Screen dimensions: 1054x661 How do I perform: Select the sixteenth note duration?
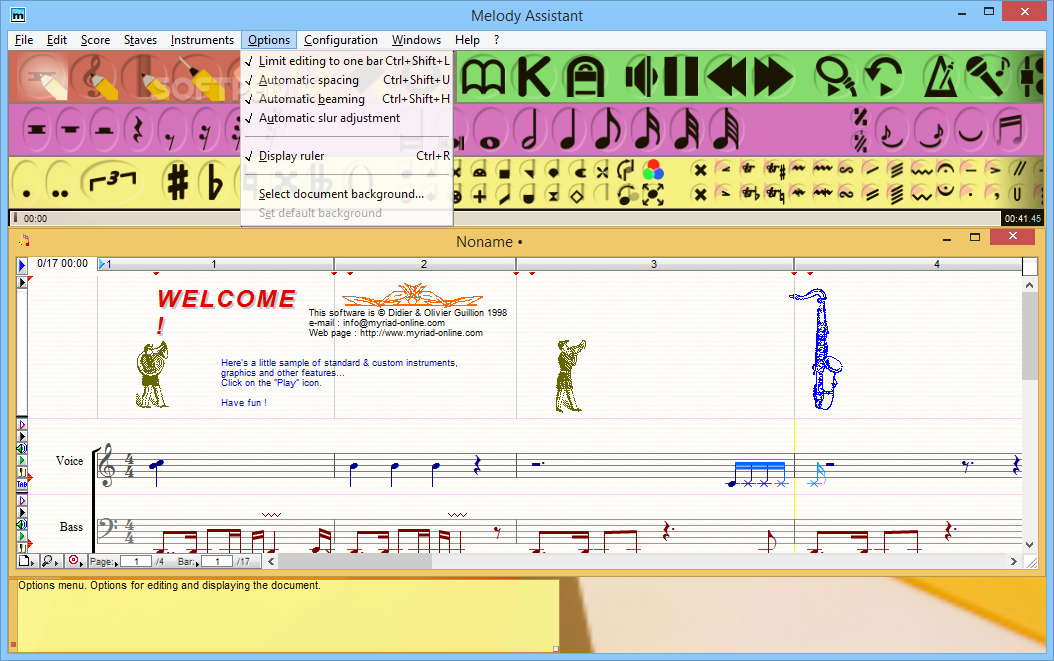click(647, 130)
